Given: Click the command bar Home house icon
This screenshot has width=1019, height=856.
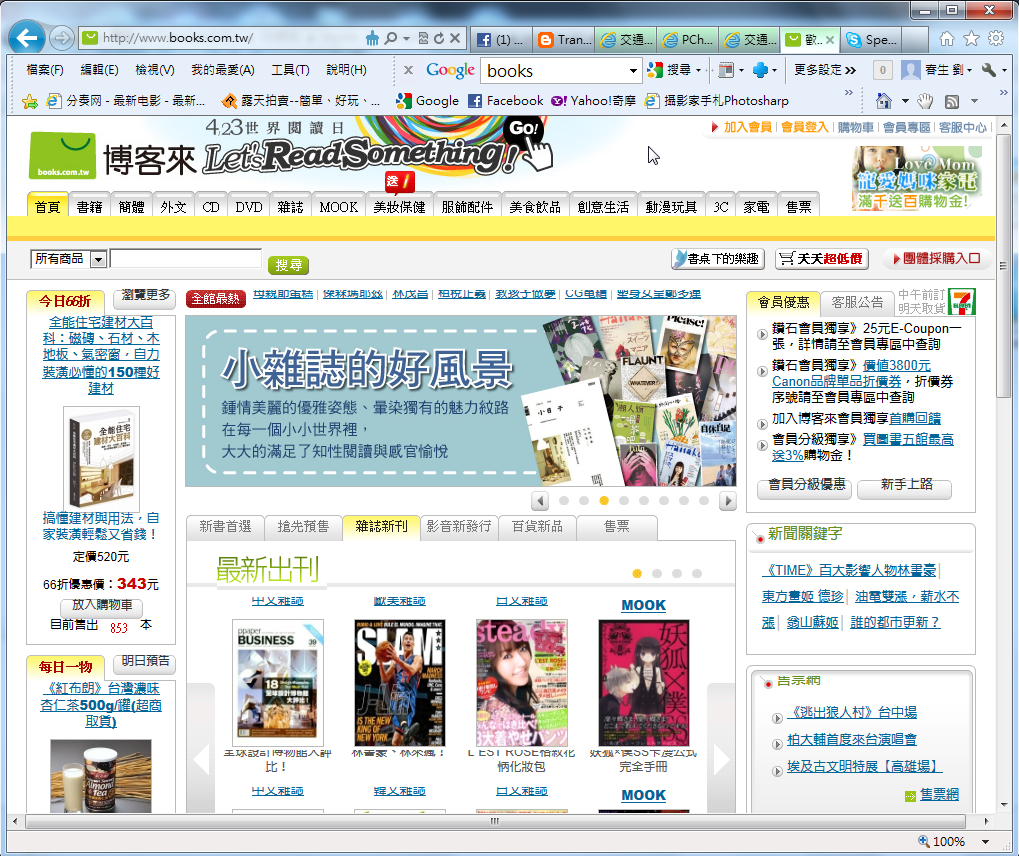Looking at the screenshot, I should (x=884, y=101).
